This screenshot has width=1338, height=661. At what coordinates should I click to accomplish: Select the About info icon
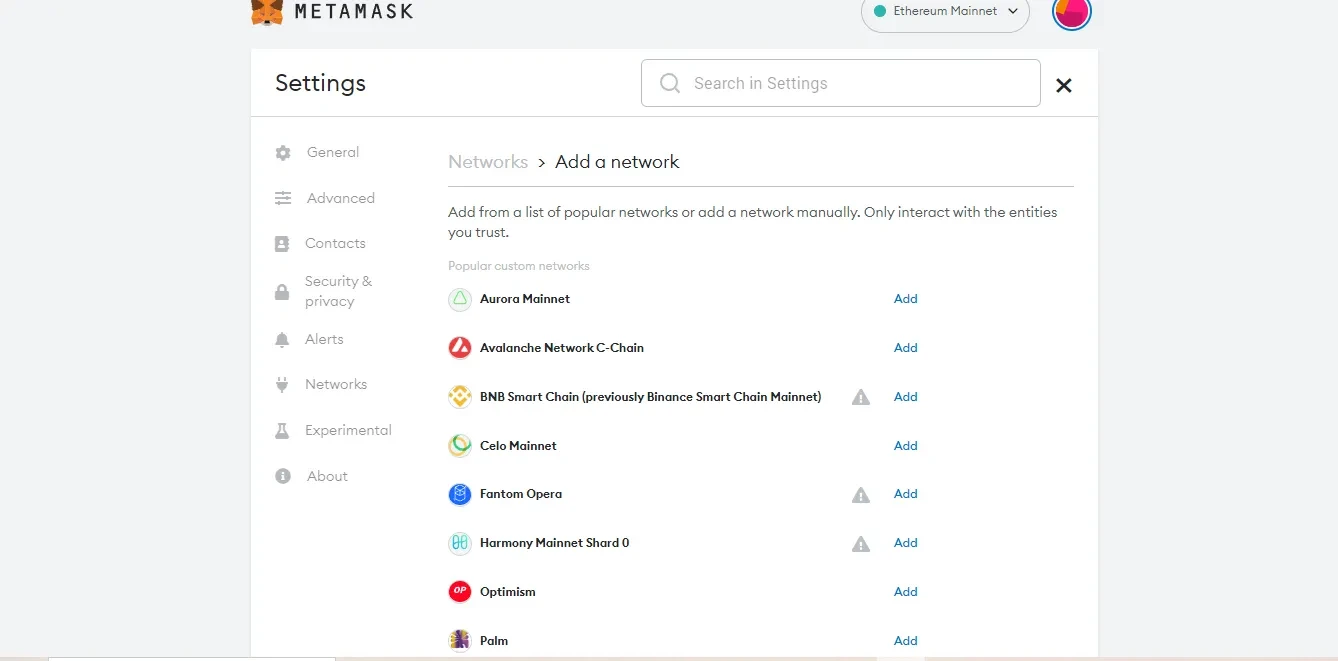click(283, 476)
